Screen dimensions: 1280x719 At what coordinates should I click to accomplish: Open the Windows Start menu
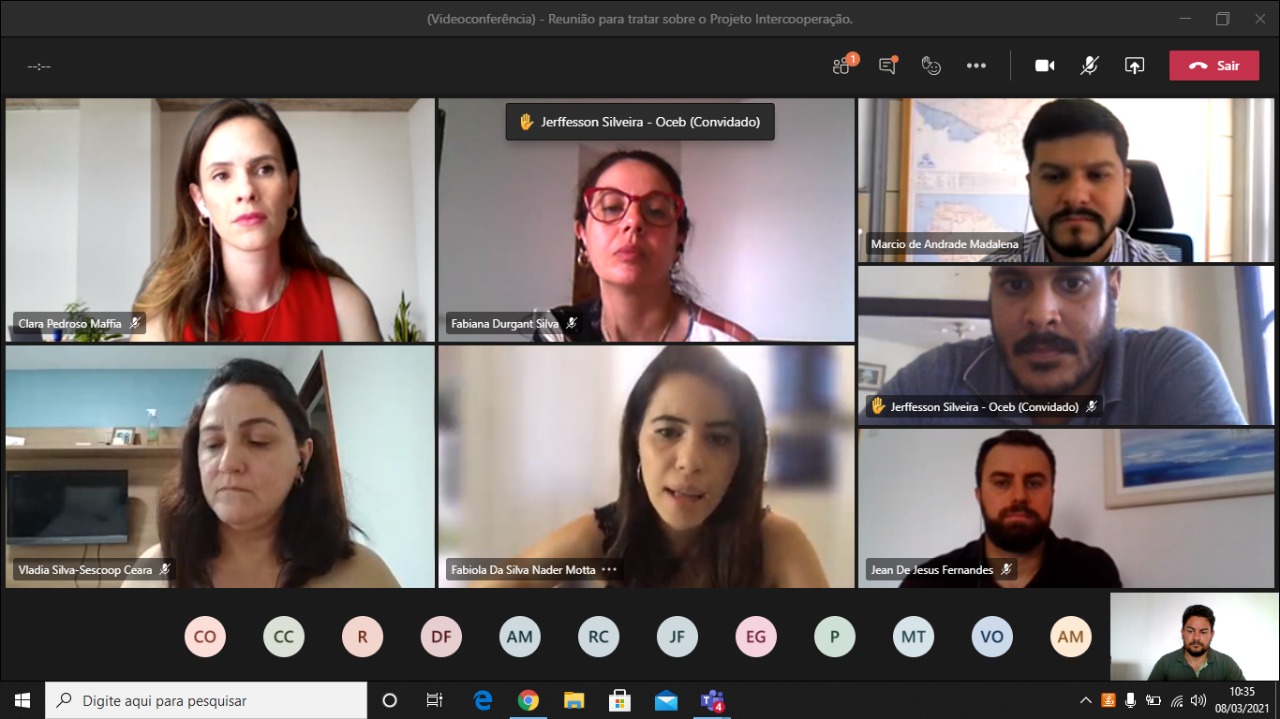pos(22,700)
